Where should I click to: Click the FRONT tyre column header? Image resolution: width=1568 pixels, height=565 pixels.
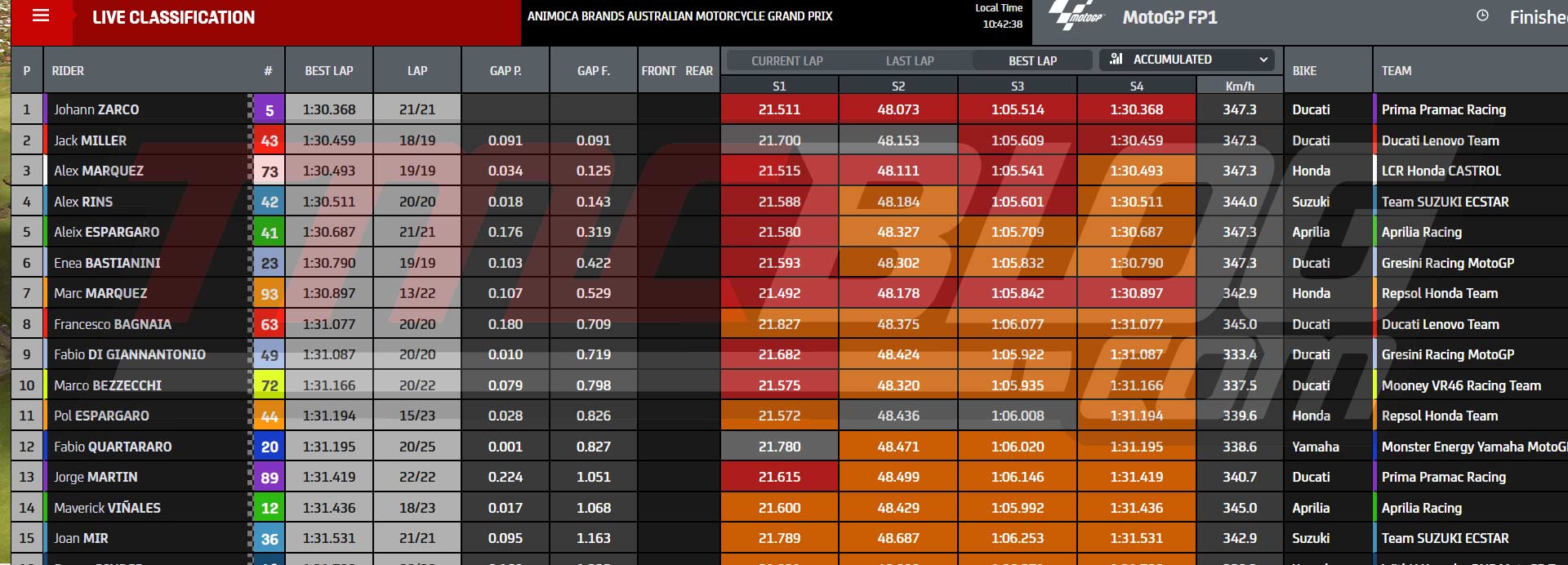pos(658,71)
